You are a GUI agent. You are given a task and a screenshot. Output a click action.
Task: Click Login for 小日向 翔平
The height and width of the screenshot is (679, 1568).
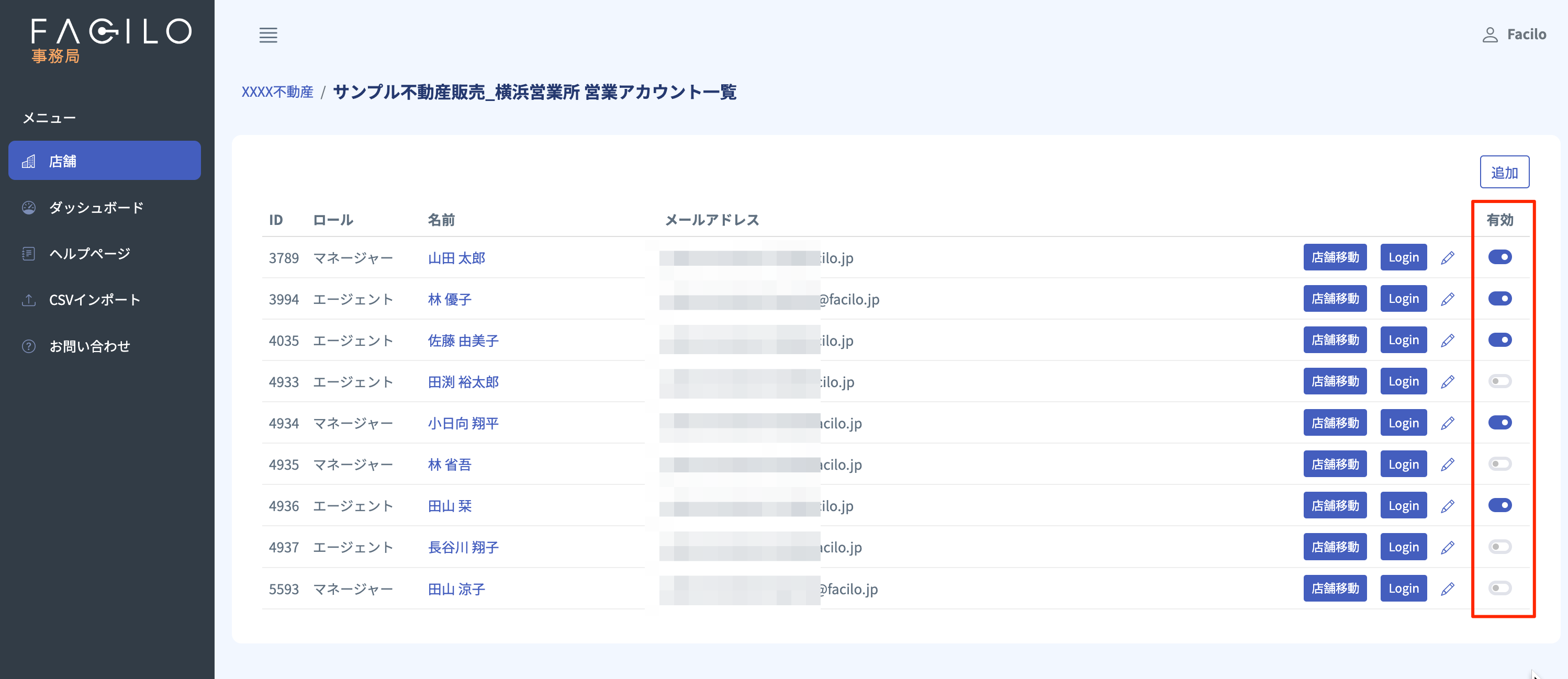coord(1403,423)
